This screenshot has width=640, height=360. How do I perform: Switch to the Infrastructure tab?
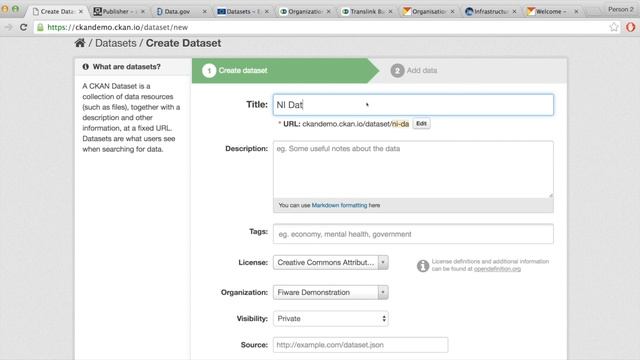click(490, 11)
